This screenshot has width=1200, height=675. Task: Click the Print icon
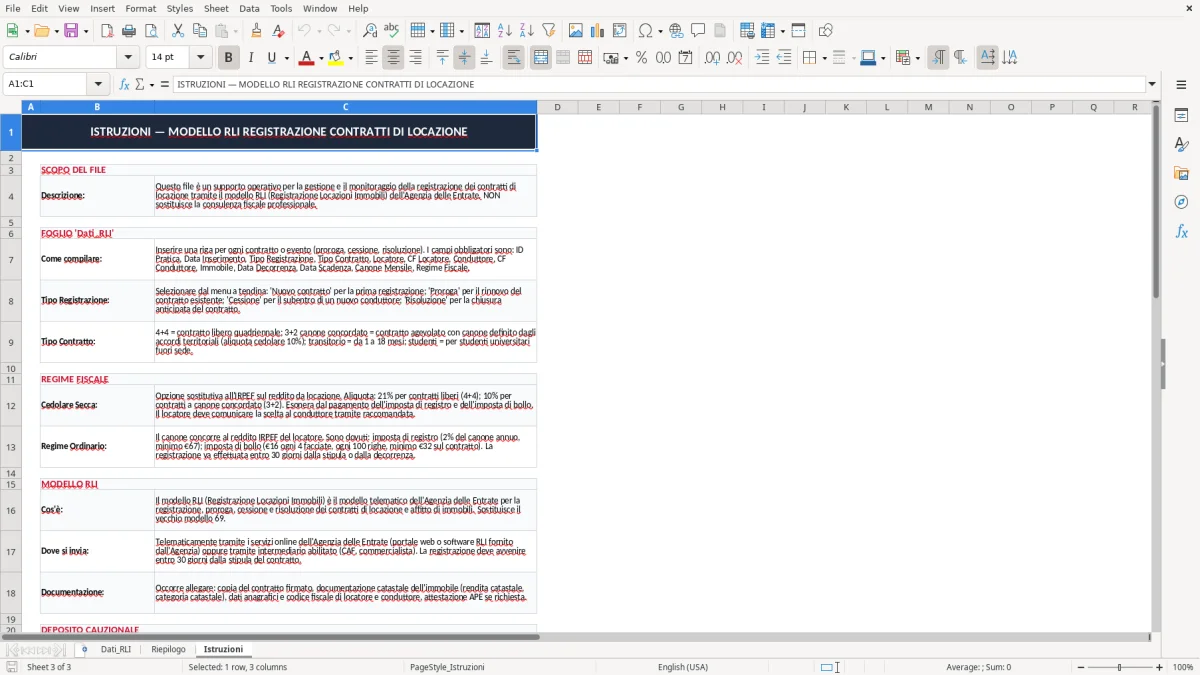point(129,31)
